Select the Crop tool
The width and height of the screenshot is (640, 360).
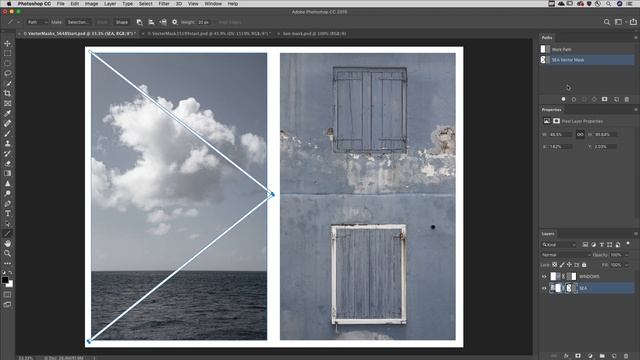[7, 93]
